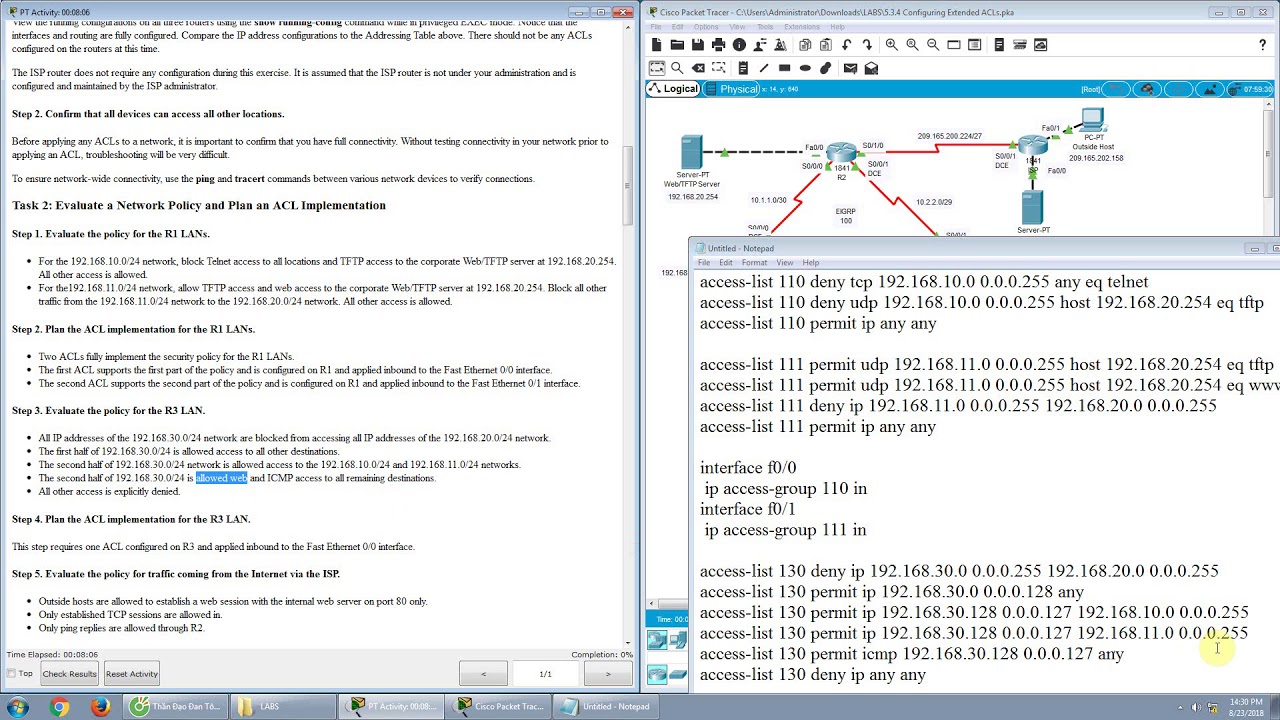
Task: Open Notepad Edit menu
Action: 725,263
